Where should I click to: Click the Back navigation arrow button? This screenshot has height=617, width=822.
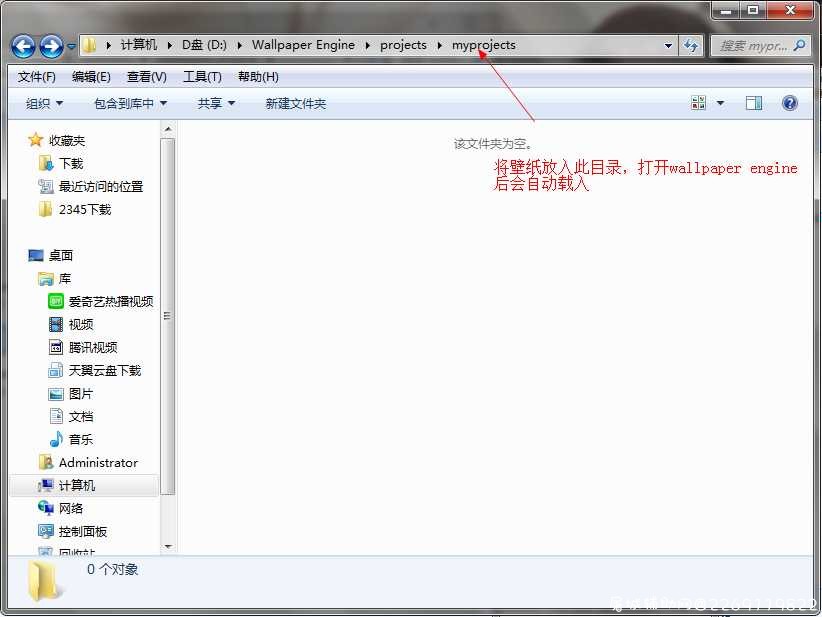pos(23,46)
